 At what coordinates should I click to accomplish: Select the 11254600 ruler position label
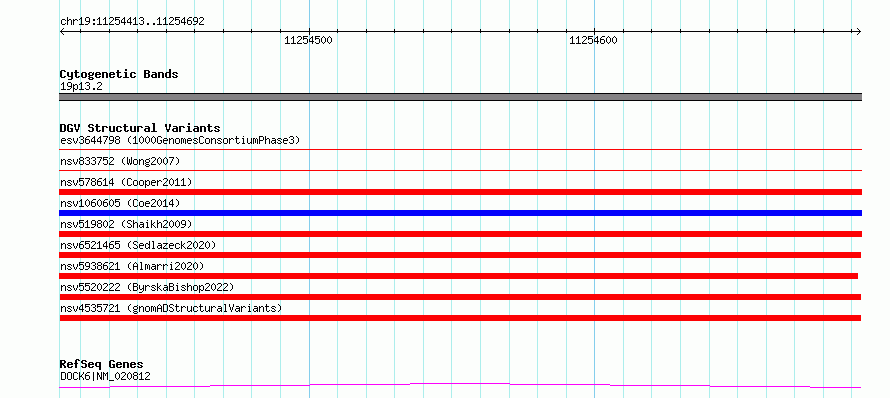[x=593, y=40]
